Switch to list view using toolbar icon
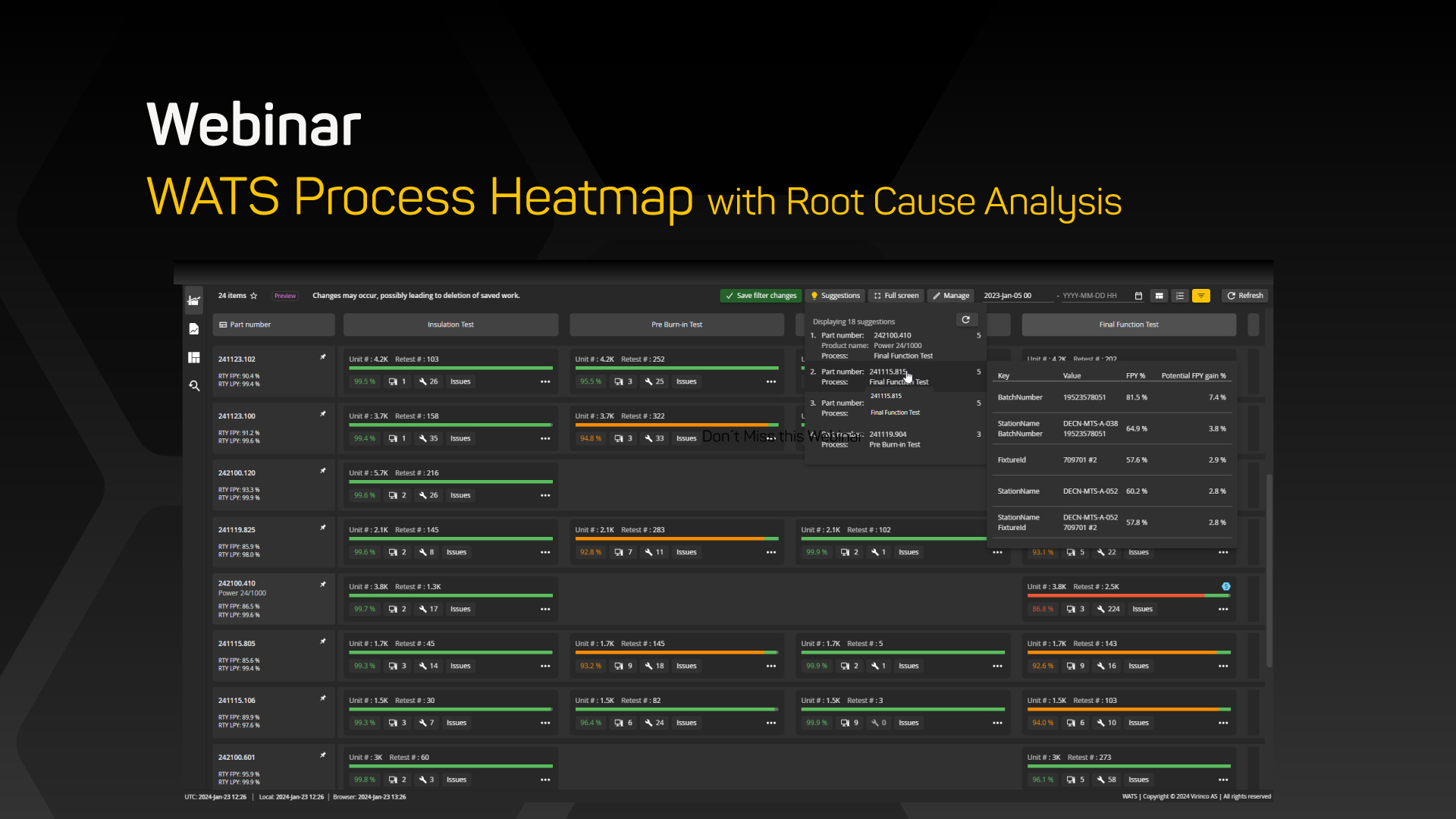 click(x=1180, y=296)
